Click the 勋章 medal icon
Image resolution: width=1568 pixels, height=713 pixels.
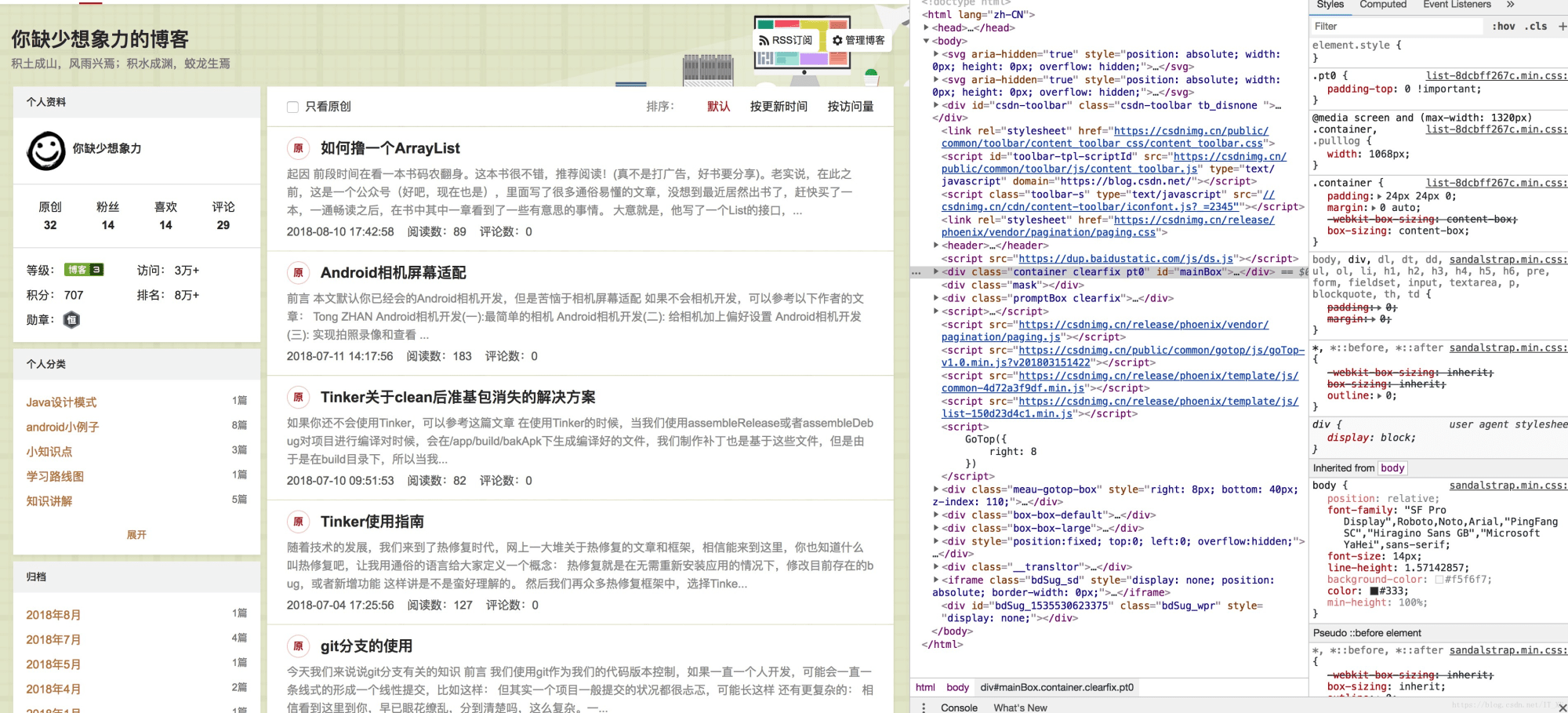click(71, 319)
